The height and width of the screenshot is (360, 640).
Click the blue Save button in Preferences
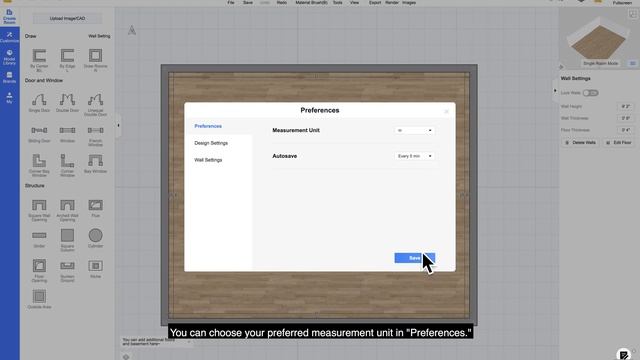click(x=415, y=258)
